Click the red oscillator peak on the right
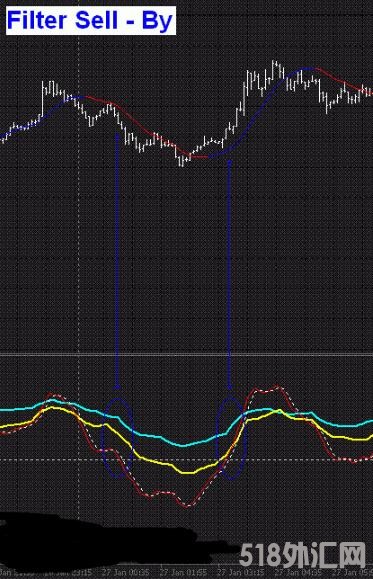This screenshot has height=579, width=373. [x=276, y=387]
